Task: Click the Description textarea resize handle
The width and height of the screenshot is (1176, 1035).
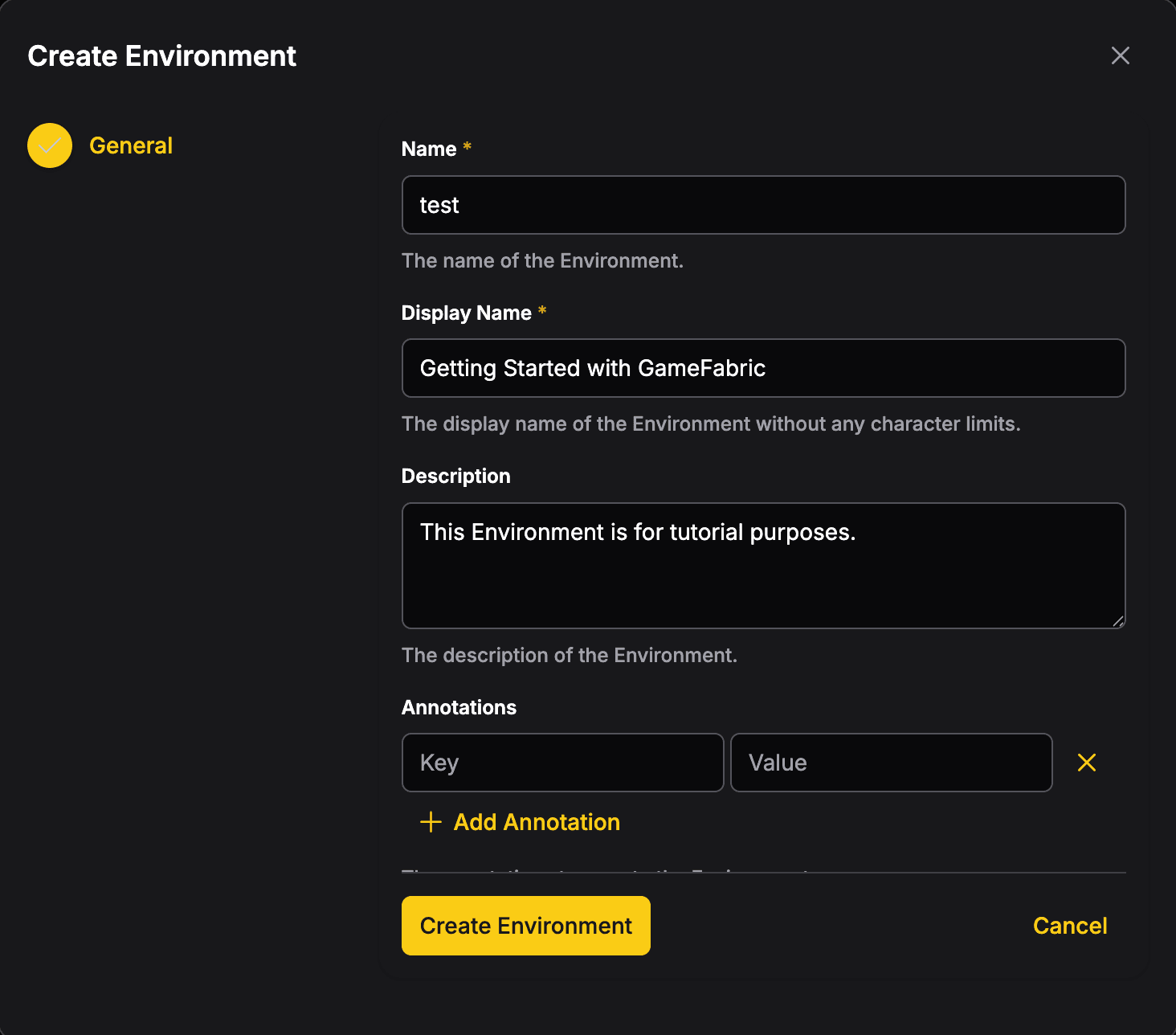Action: (1117, 620)
